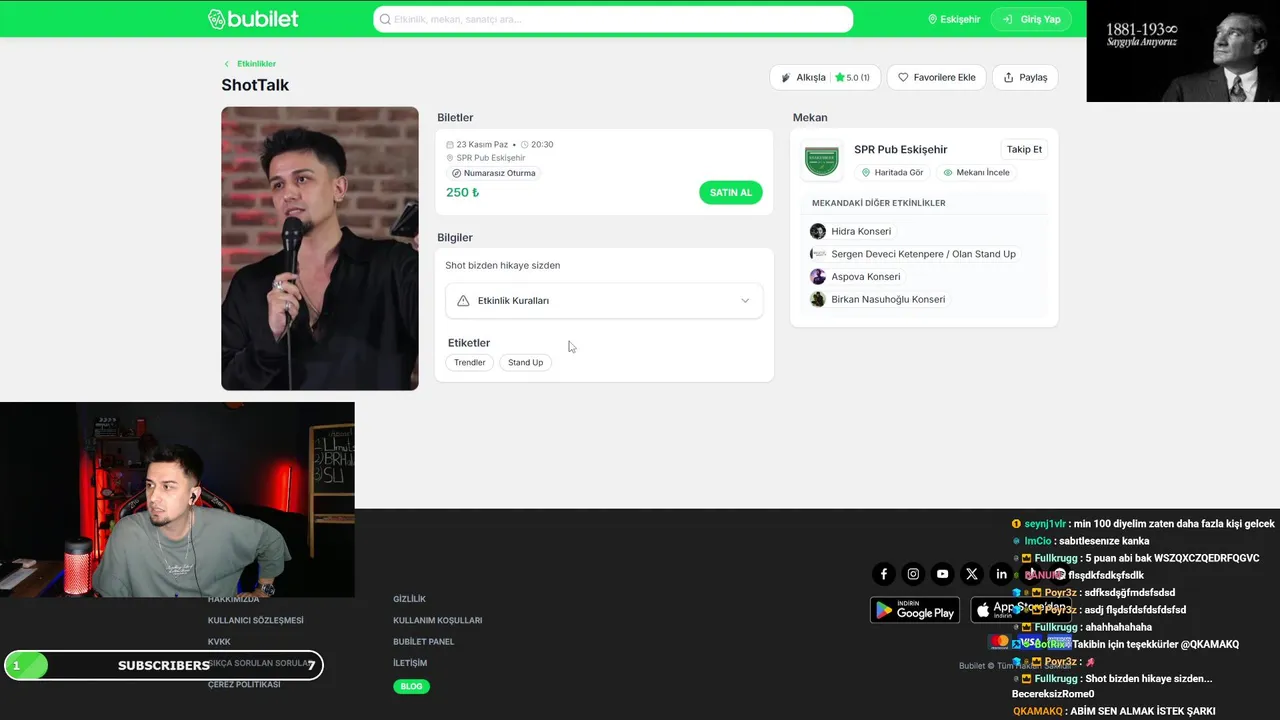
Task: Open the SPR Pub Eskişehir venue logo
Action: 822,160
